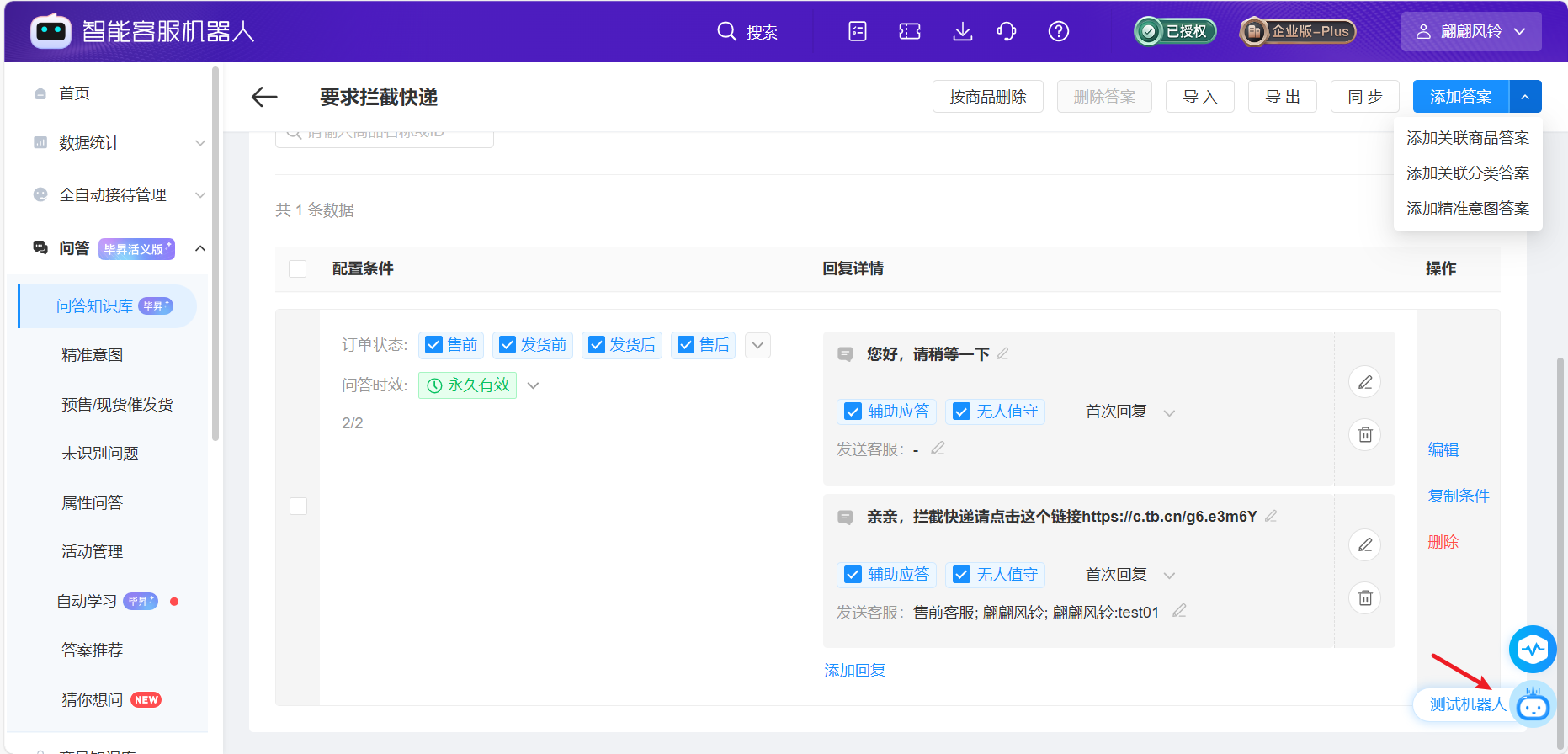The height and width of the screenshot is (754, 1568).
Task: Open 首次回复 dropdown in link reply
Action: (1169, 576)
